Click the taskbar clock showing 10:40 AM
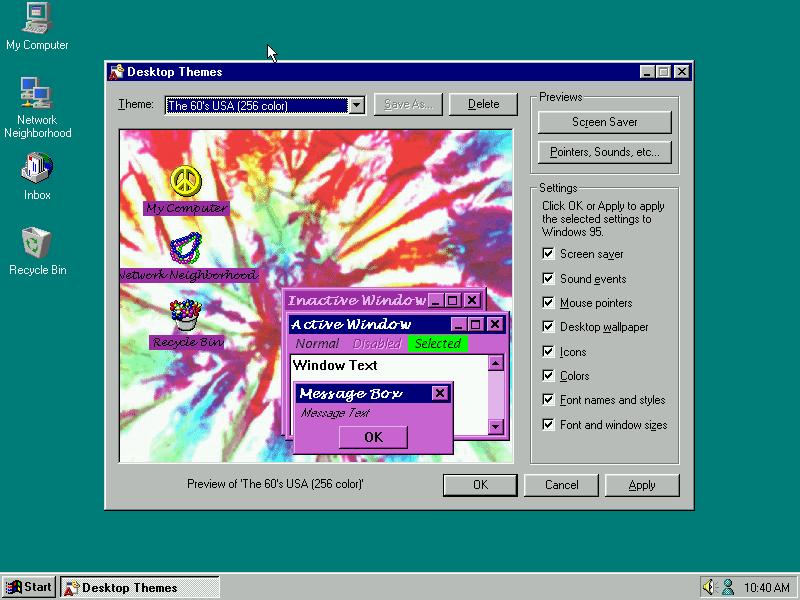800x600 pixels. click(x=767, y=587)
